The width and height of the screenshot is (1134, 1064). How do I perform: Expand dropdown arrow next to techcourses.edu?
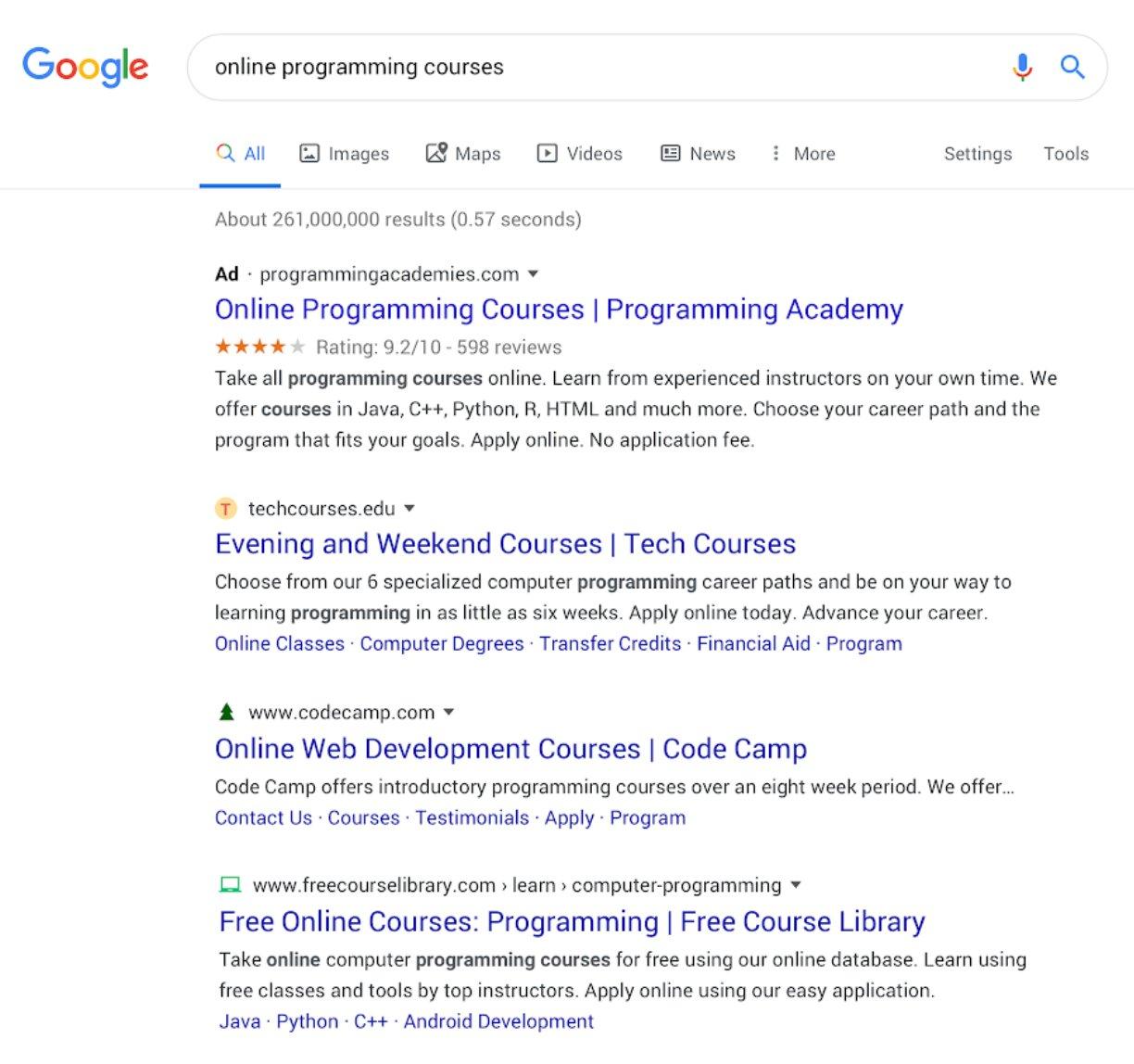pyautogui.click(x=409, y=509)
